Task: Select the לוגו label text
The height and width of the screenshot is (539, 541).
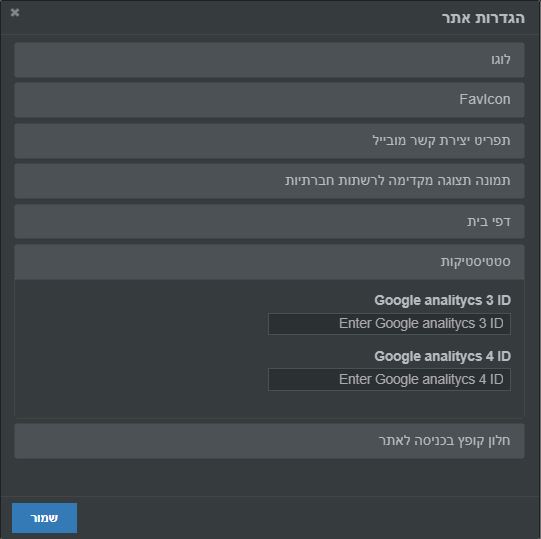Action: tap(501, 60)
